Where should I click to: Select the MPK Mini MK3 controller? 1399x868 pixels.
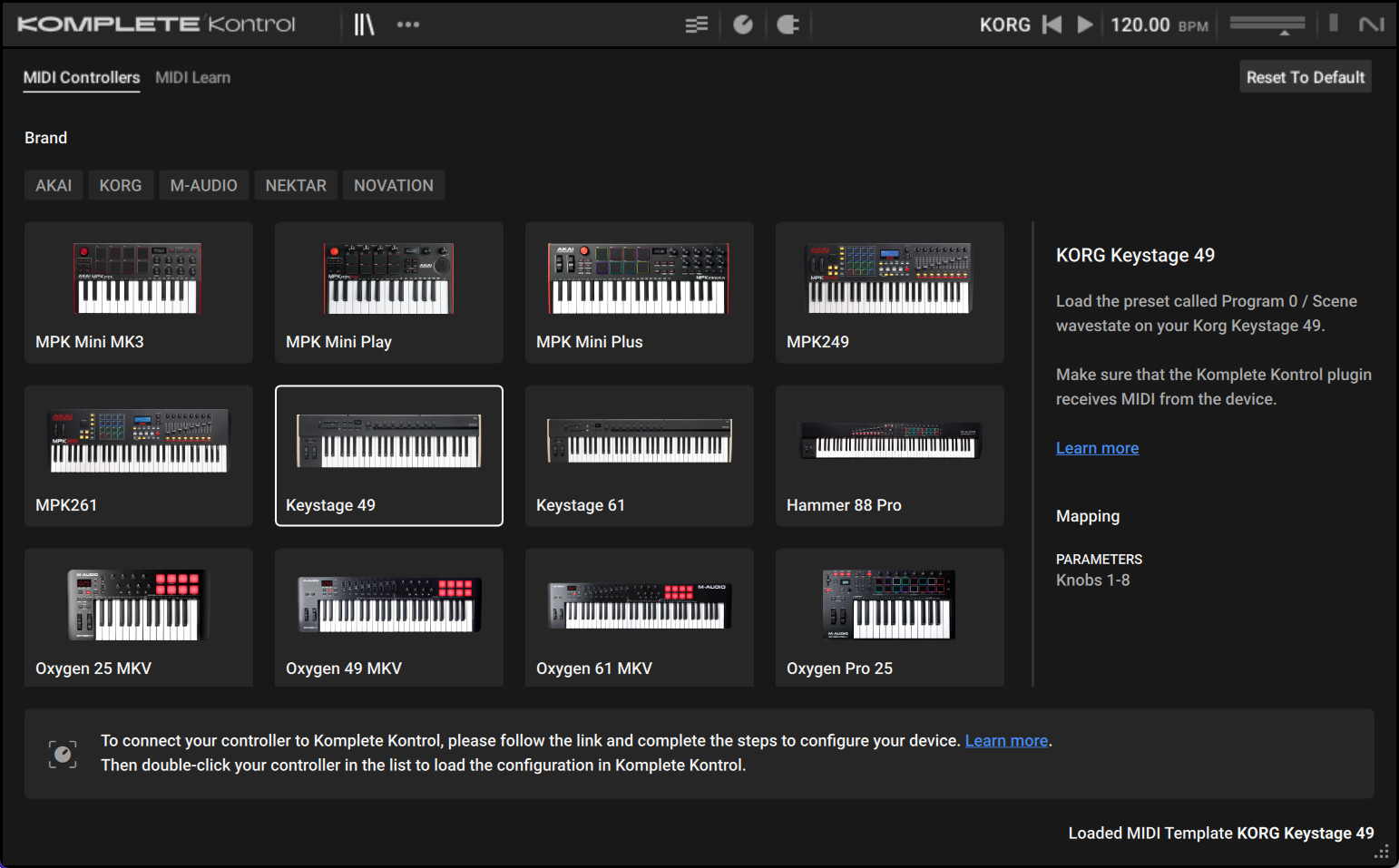tap(139, 293)
